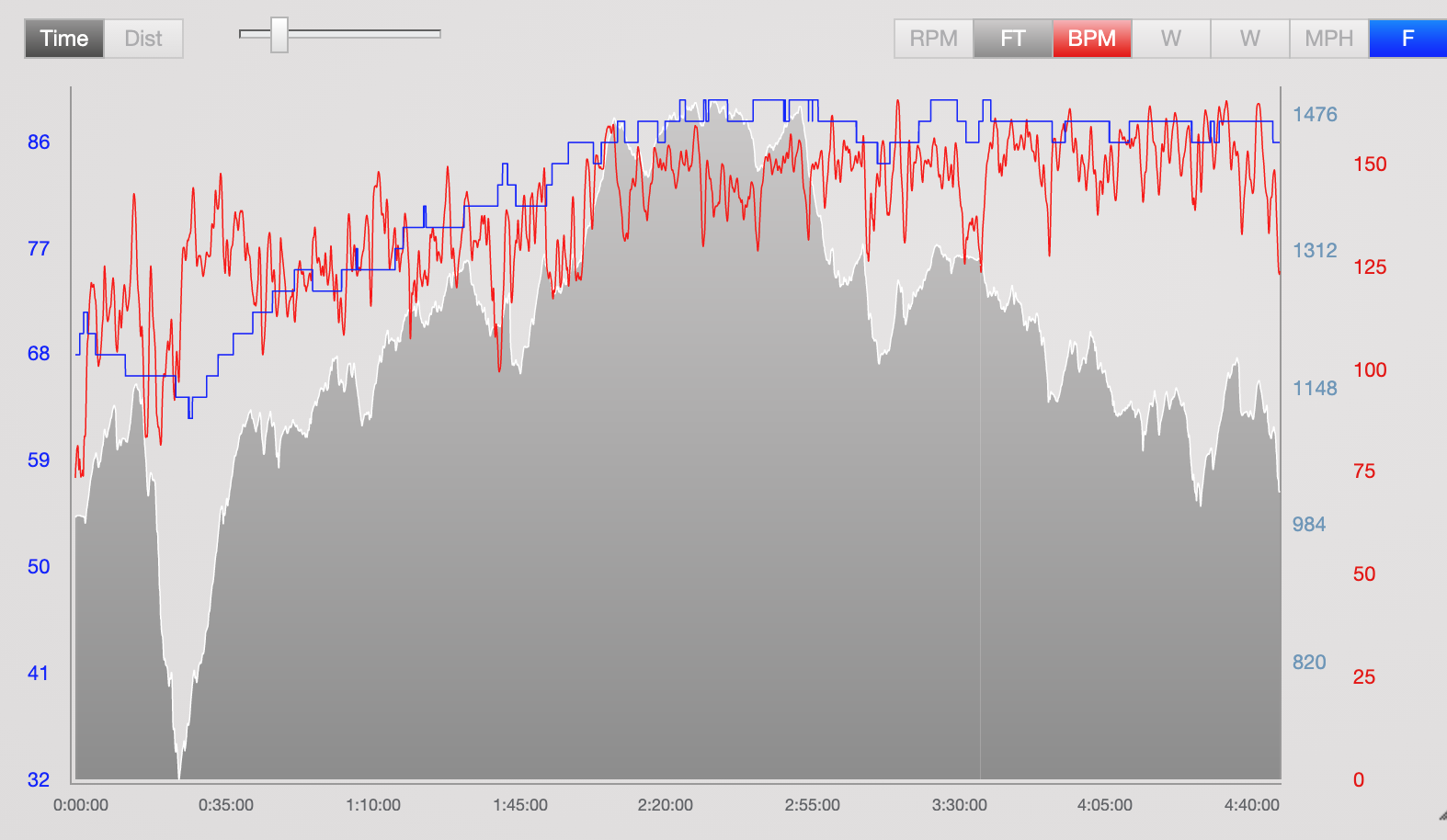Click the 1476 elevation axis label

tap(1315, 114)
